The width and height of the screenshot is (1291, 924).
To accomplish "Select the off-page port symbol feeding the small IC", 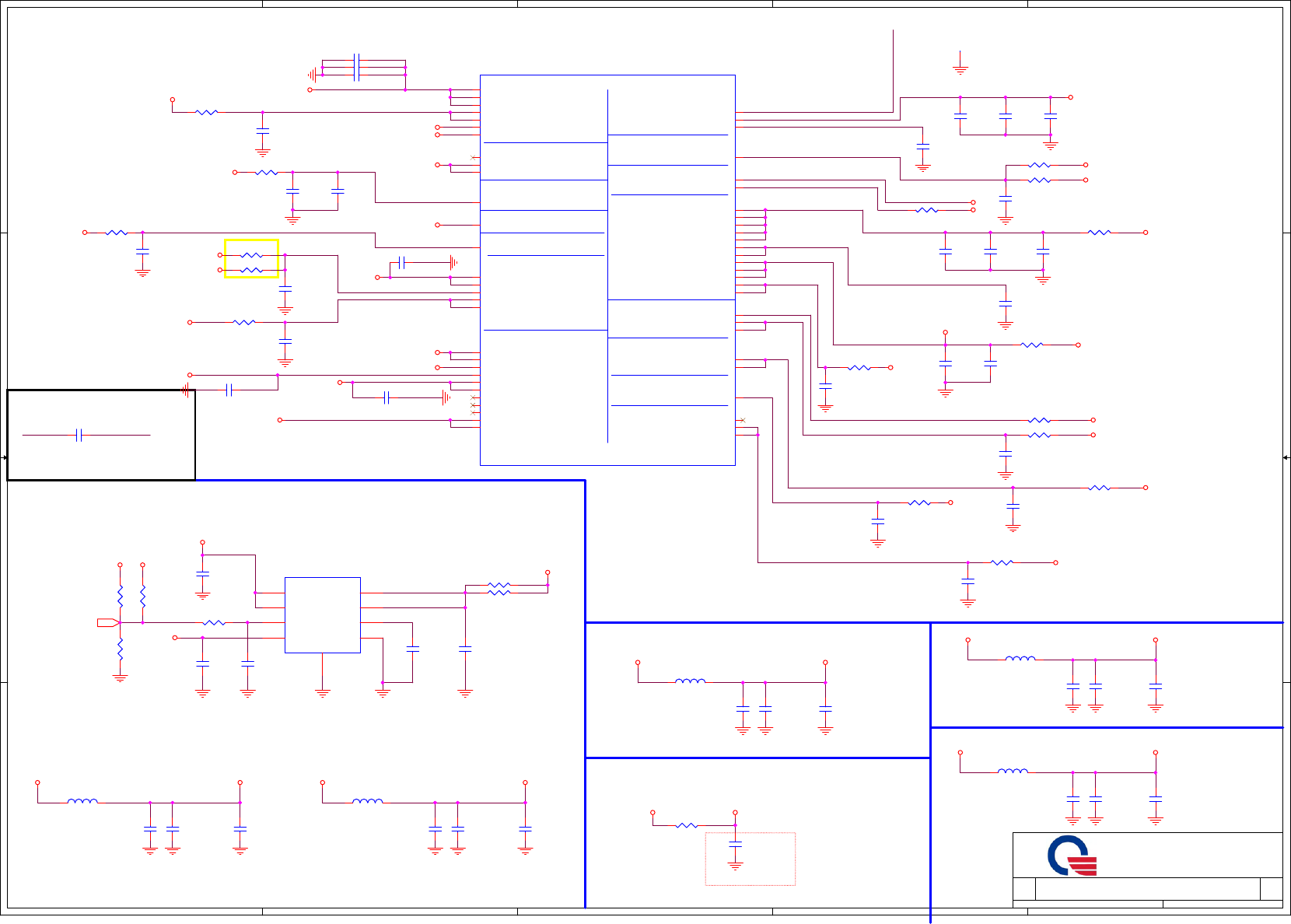I will pyautogui.click(x=108, y=622).
